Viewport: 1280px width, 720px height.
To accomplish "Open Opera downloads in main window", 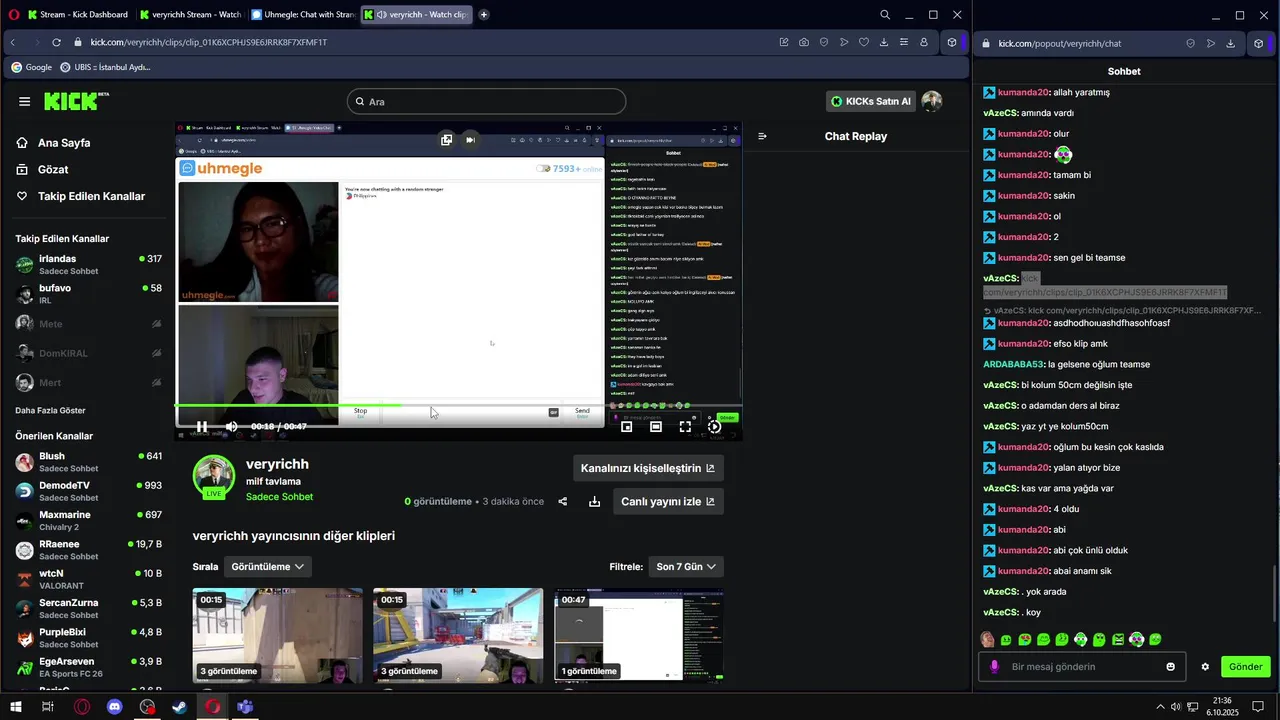I will tap(884, 42).
